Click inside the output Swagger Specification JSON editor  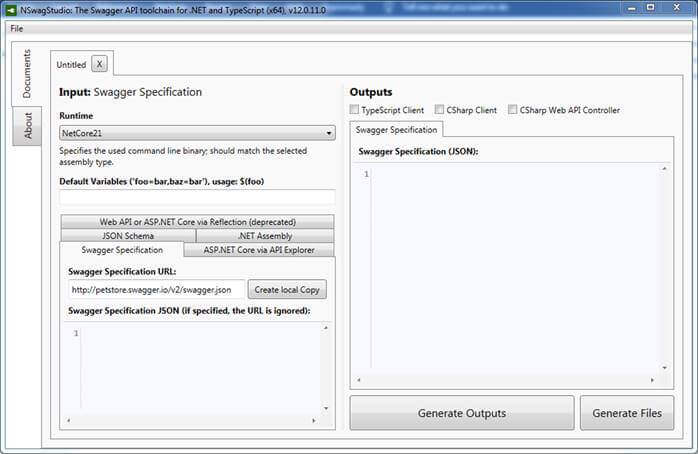click(516, 267)
